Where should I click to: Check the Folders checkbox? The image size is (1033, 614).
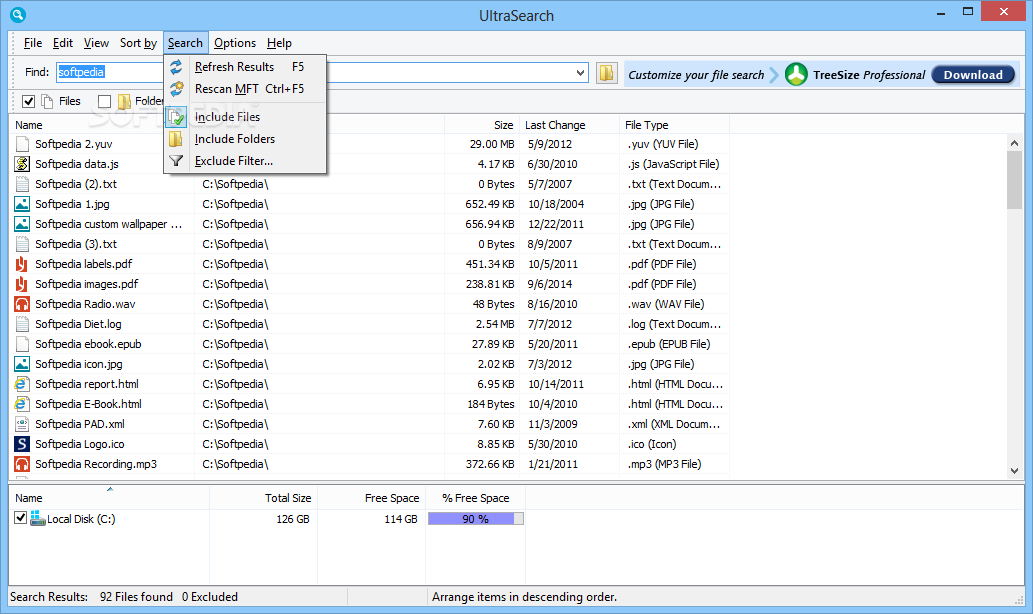pos(104,101)
